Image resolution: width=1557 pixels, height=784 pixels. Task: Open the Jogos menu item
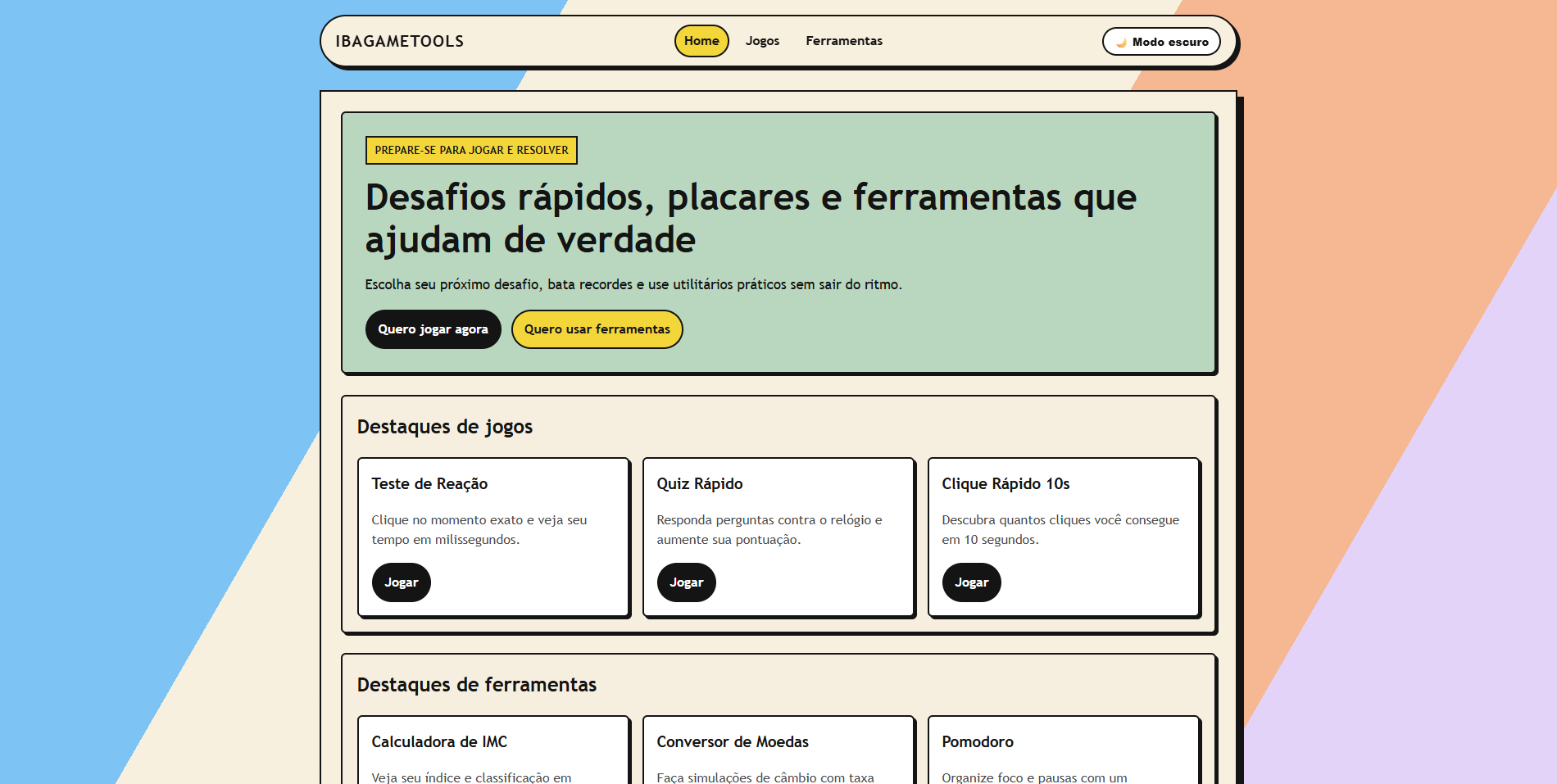coord(762,40)
